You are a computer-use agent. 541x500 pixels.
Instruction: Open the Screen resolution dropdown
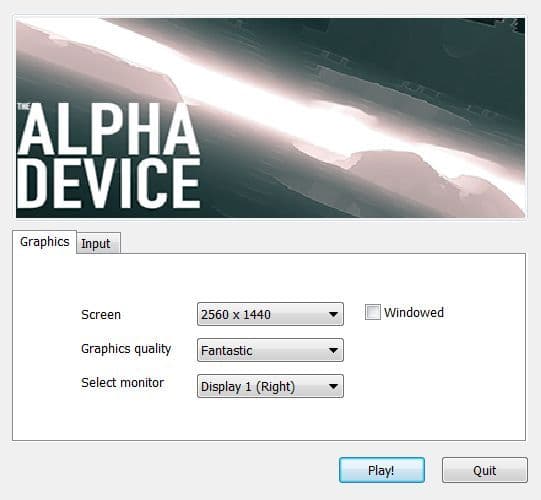tap(270, 314)
